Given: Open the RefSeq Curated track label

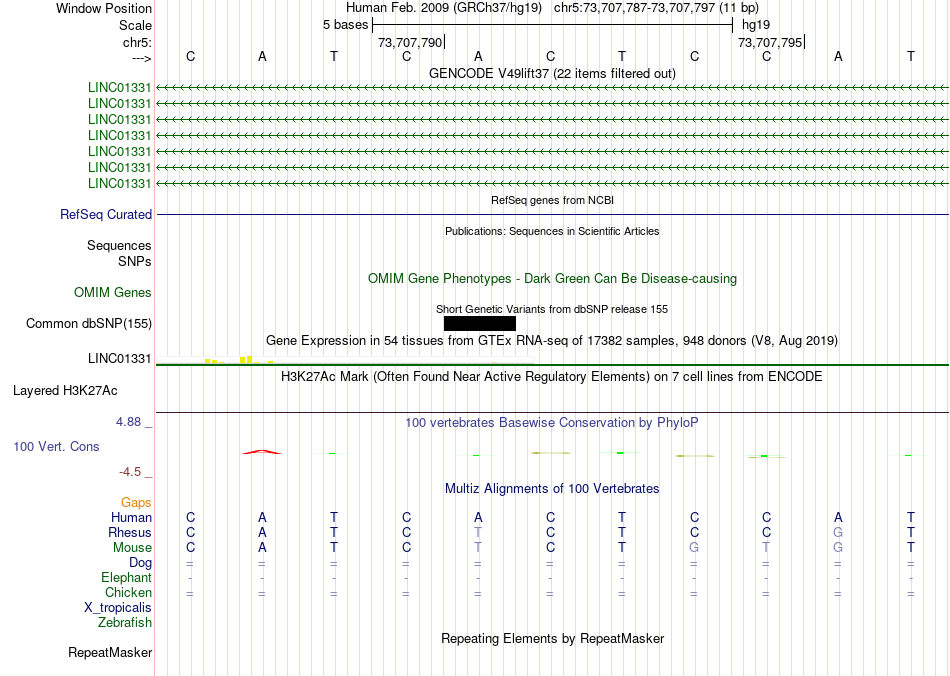Looking at the screenshot, I should point(106,214).
